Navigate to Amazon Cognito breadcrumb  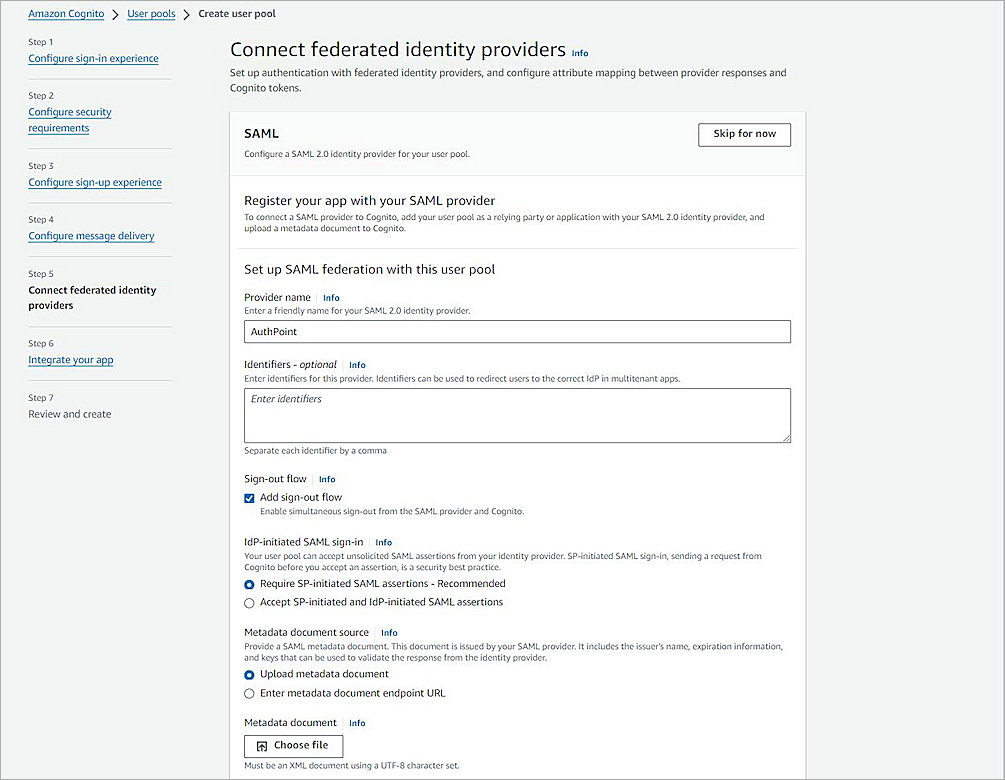pos(65,13)
